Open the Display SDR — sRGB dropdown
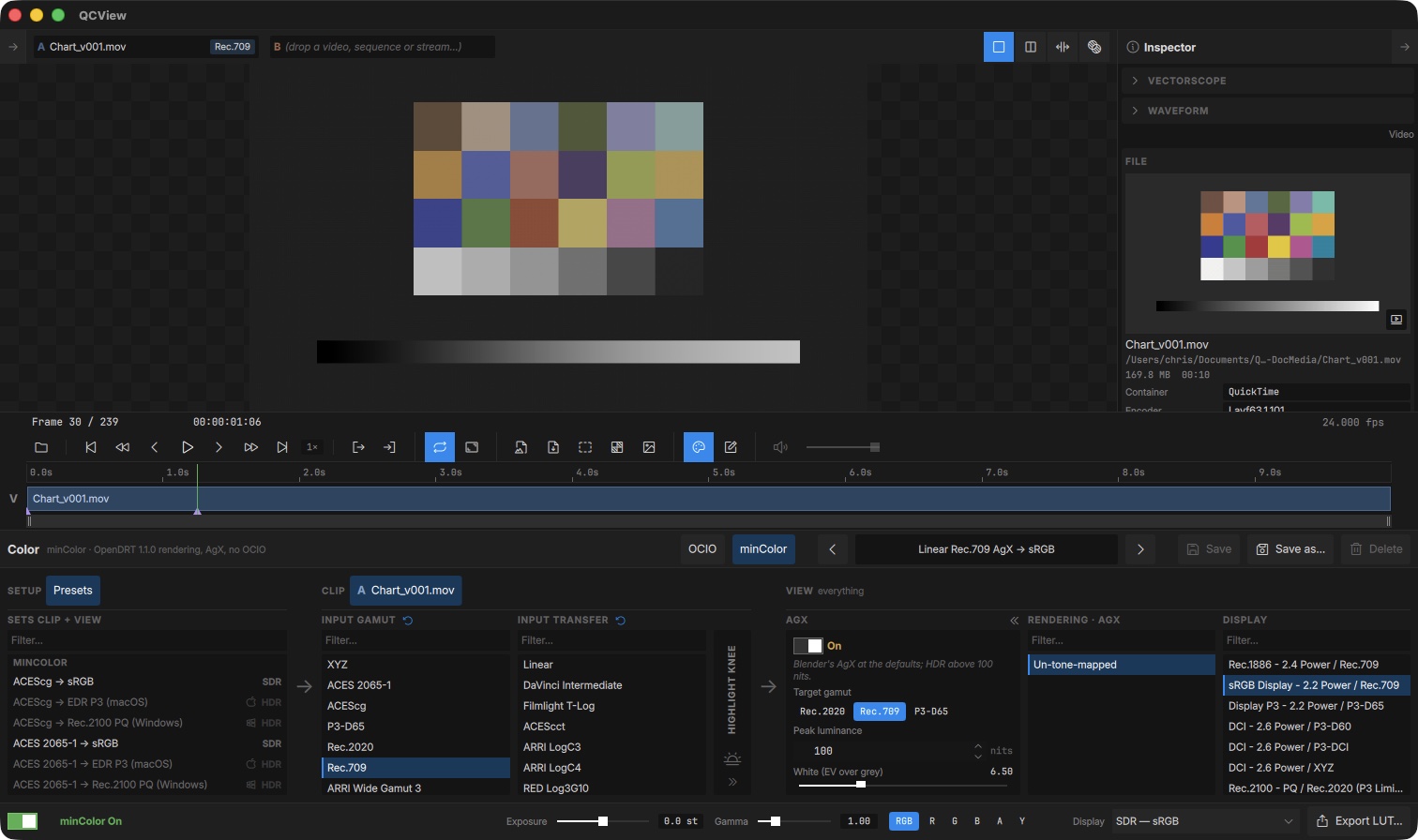1418x840 pixels. (1205, 821)
